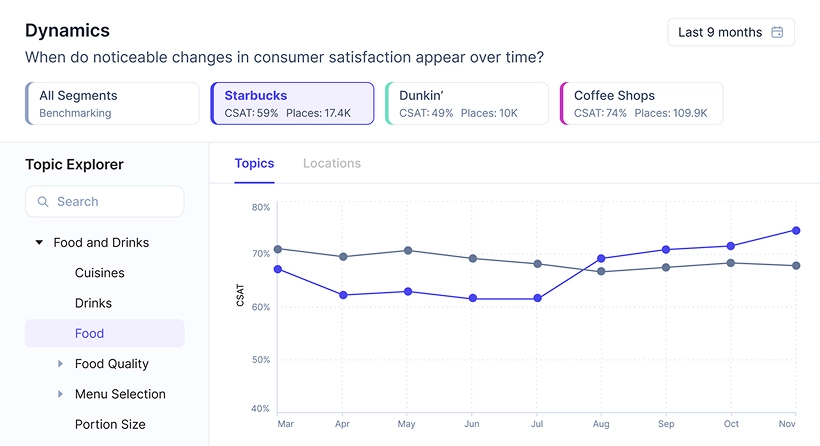Toggle the Dunkin' segment card

(x=466, y=103)
